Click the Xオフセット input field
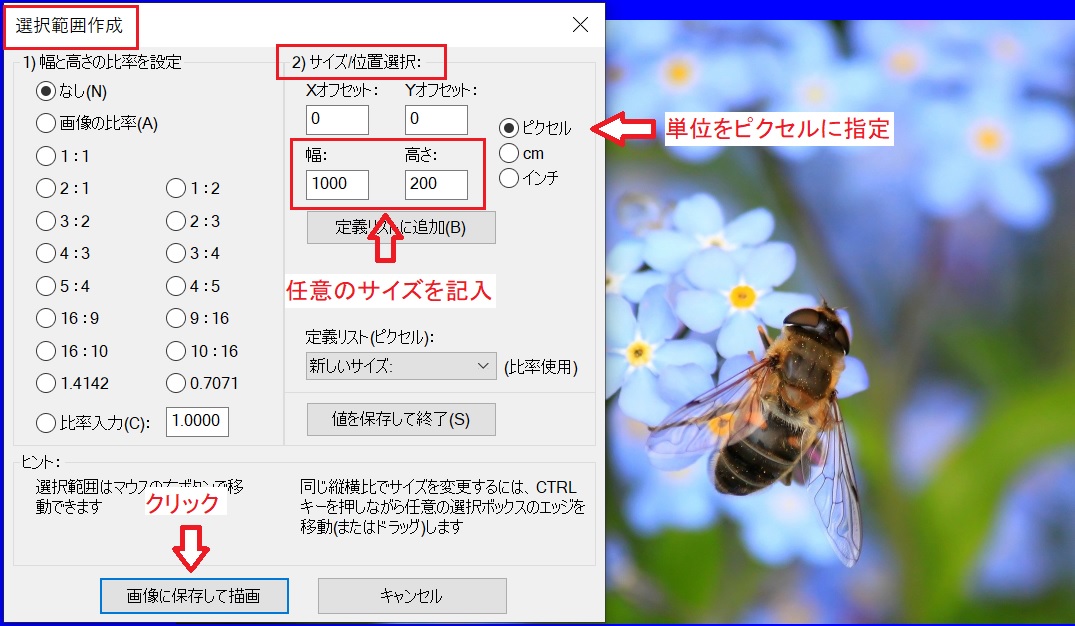 [337, 118]
